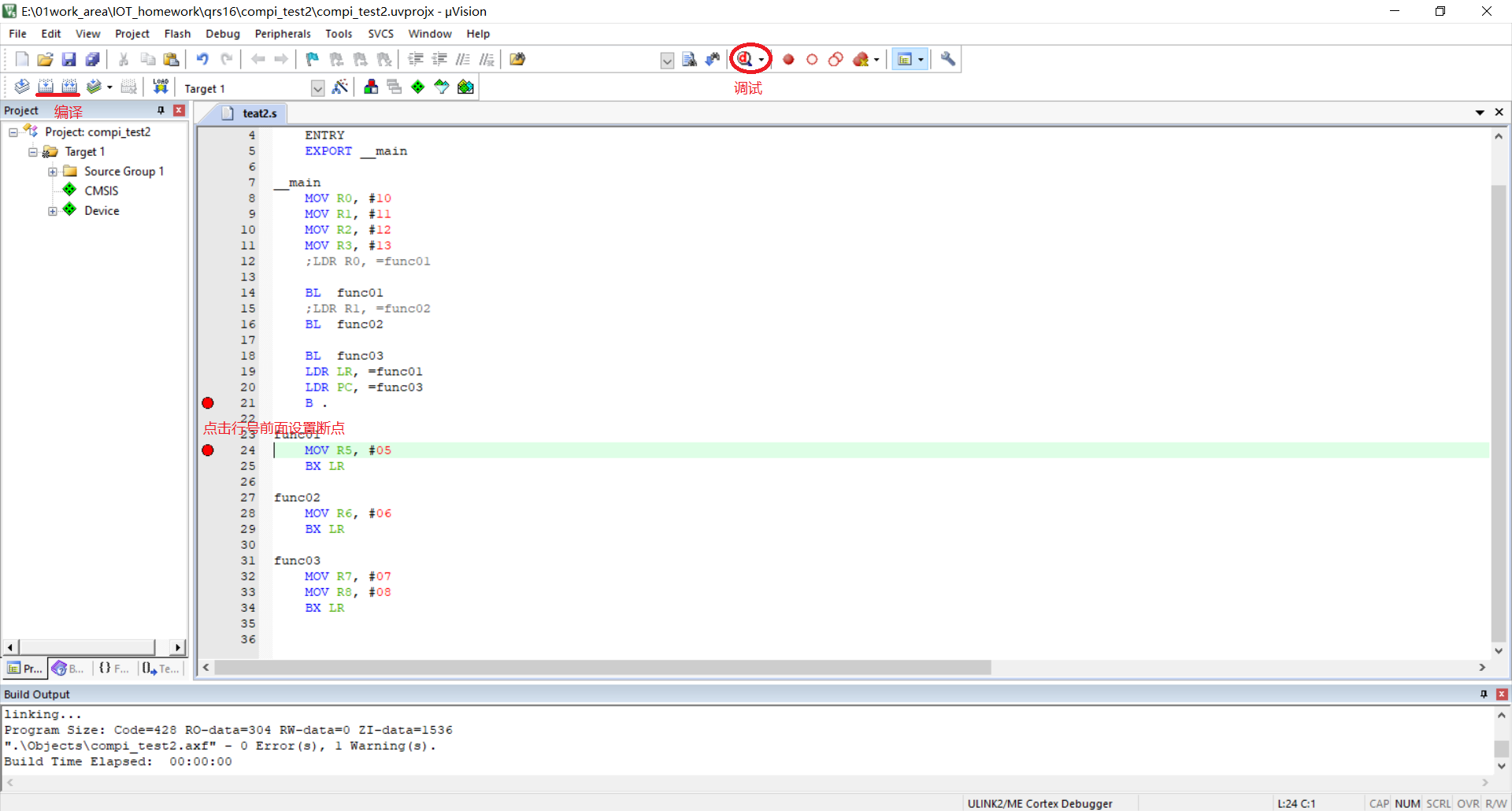Screen dimensions: 1512x811
Task: Pin the Project panel
Action: 161,111
